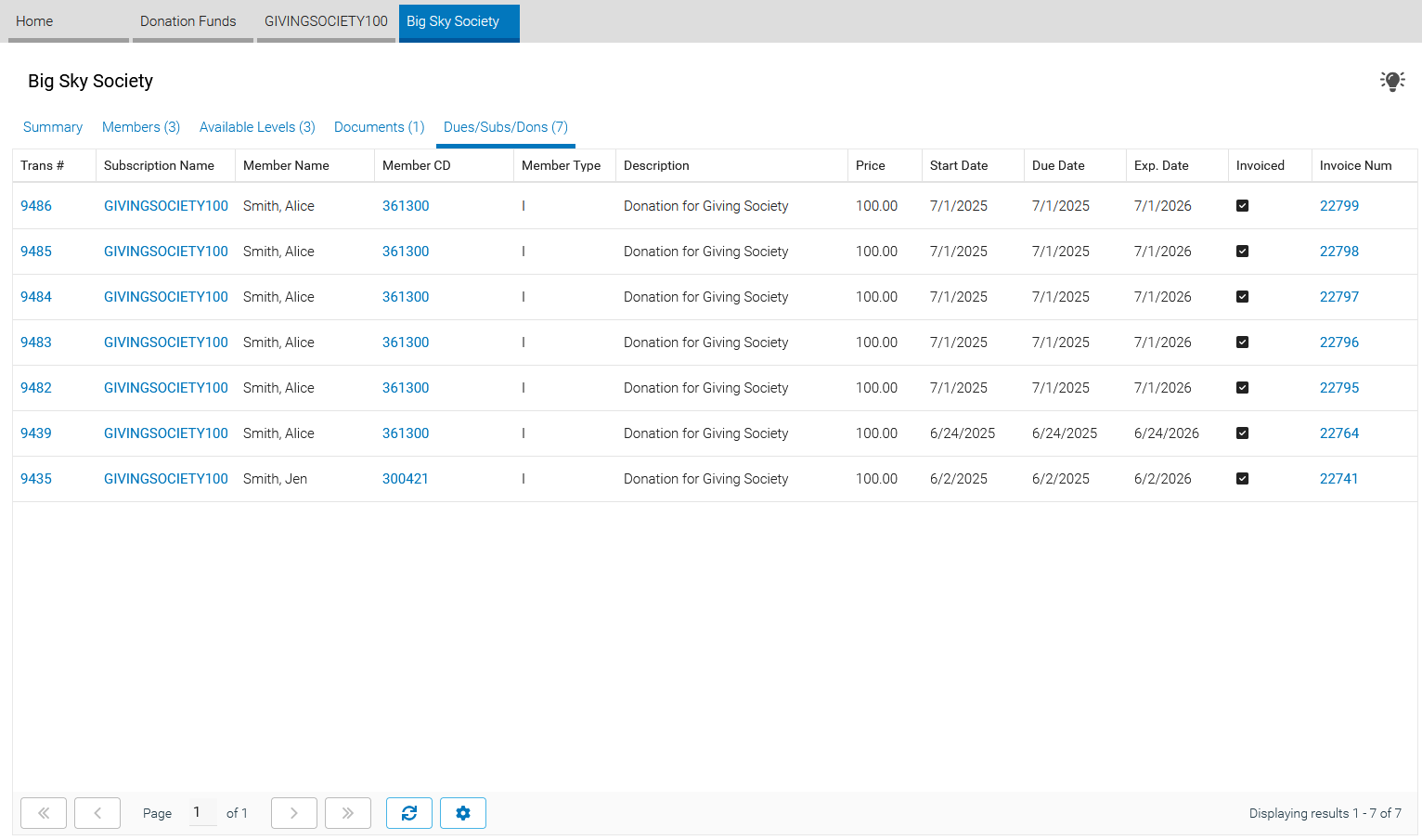Refresh the results grid
The height and width of the screenshot is (840, 1422).
[x=409, y=813]
